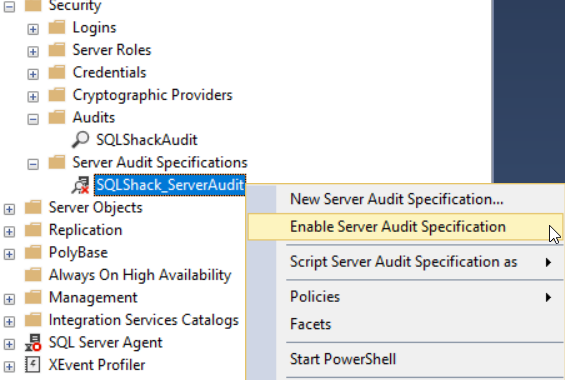Select the Server Objects tree label
The image size is (565, 380).
(x=95, y=208)
